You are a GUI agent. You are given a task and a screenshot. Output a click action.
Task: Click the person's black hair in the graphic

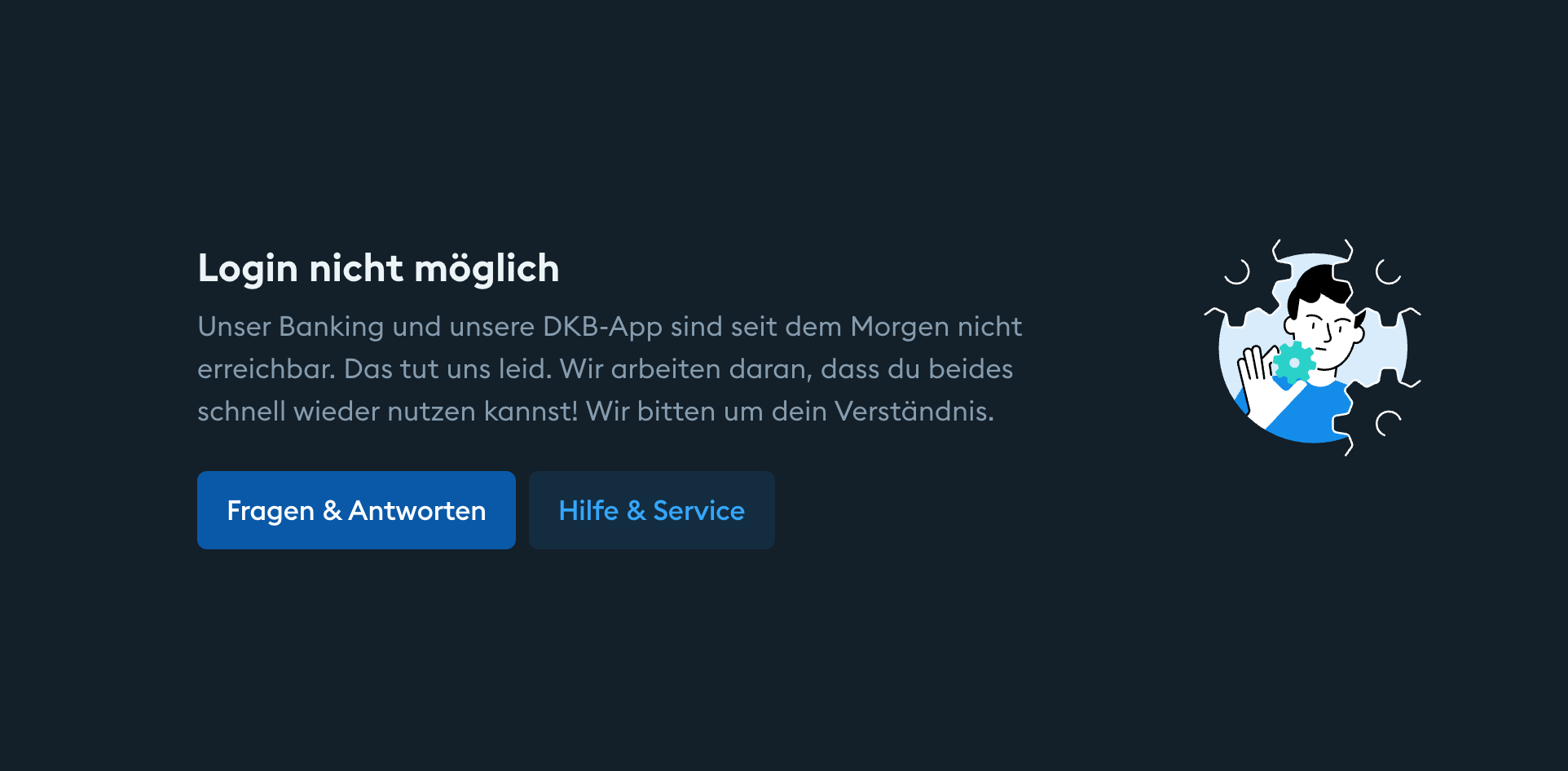tap(1320, 289)
